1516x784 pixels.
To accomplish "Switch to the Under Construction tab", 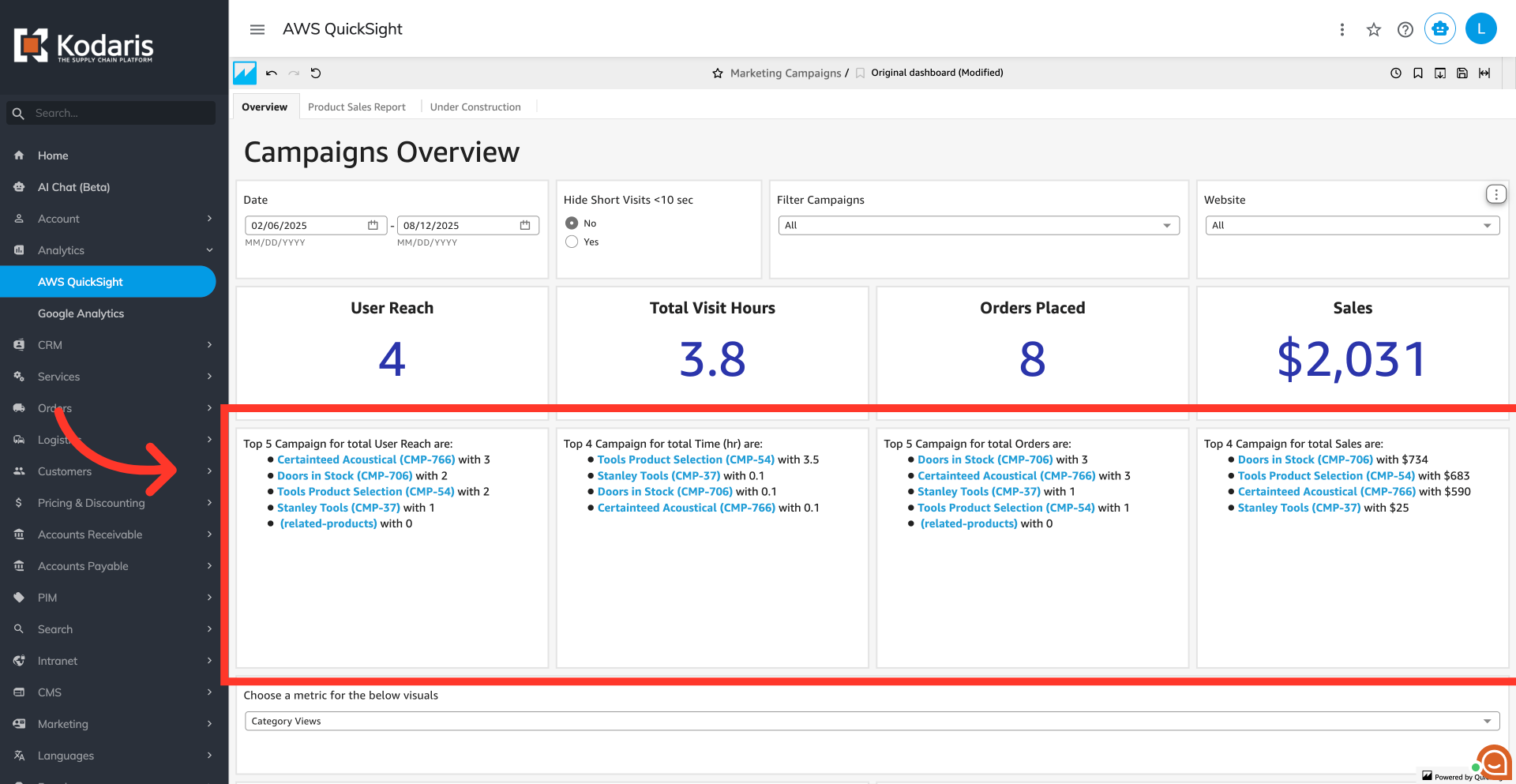I will [x=475, y=107].
